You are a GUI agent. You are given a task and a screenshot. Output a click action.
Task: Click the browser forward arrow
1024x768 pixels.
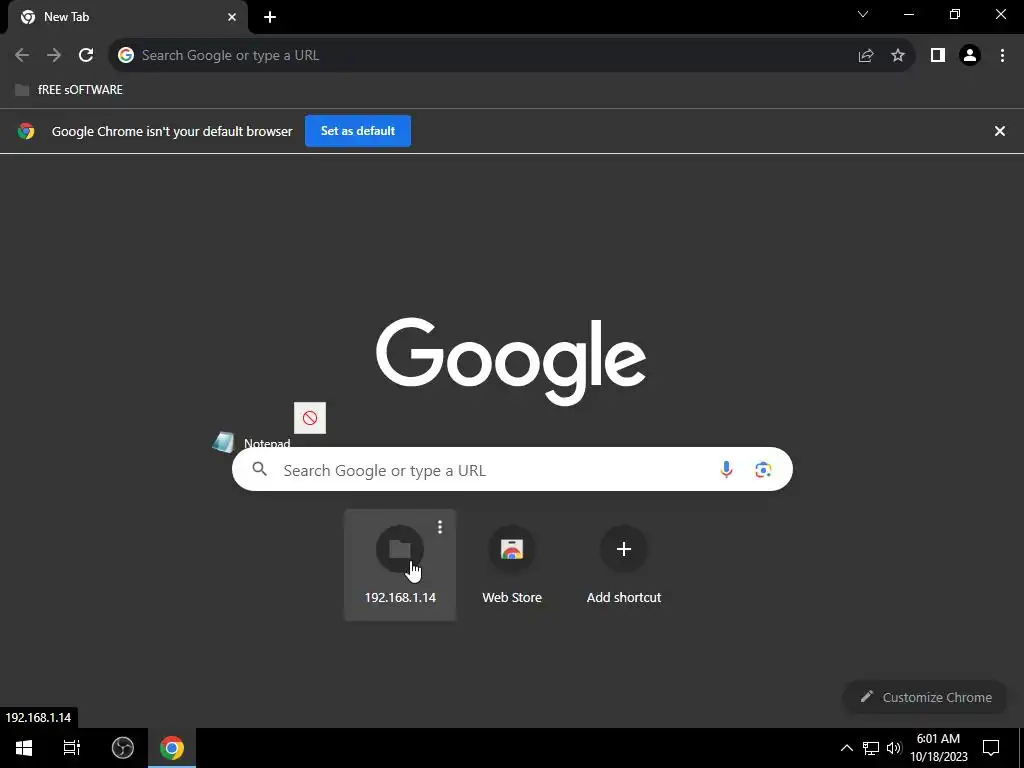point(54,56)
